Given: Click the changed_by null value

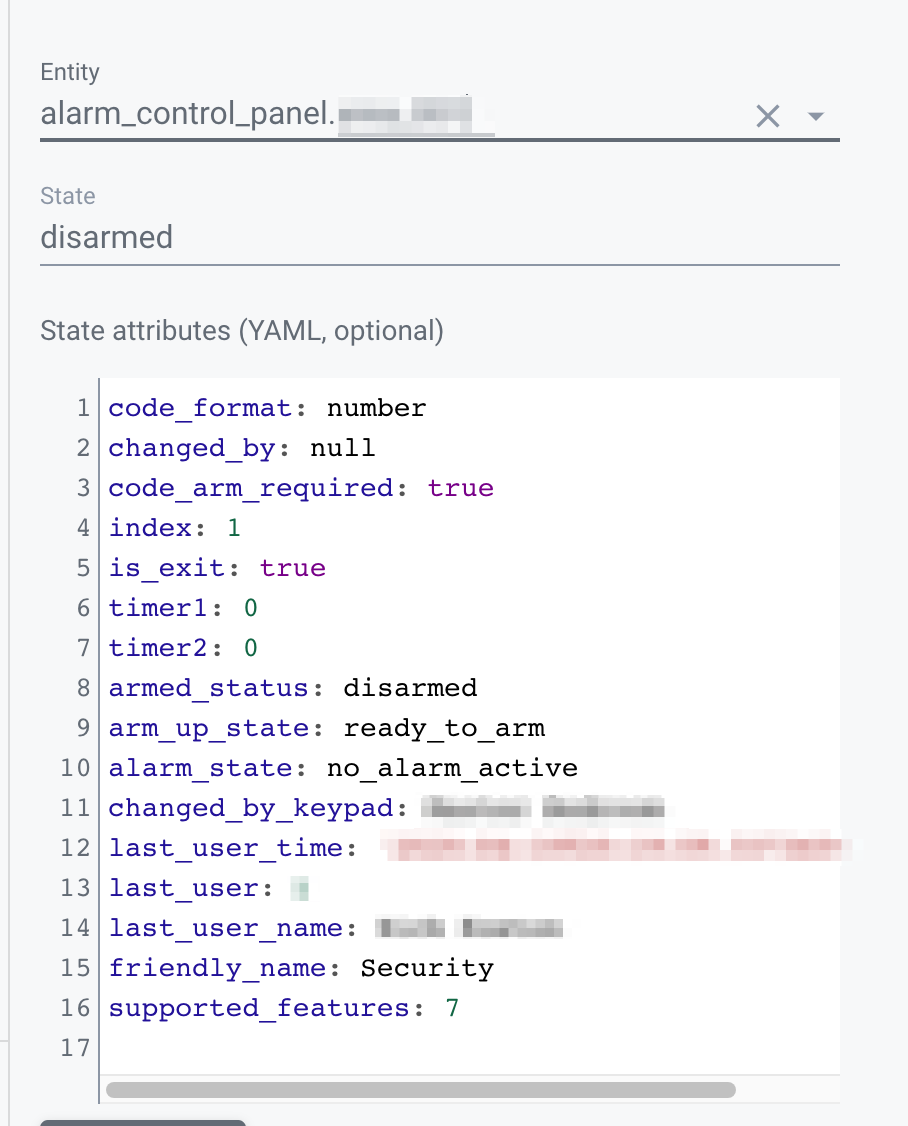Looking at the screenshot, I should [x=342, y=448].
